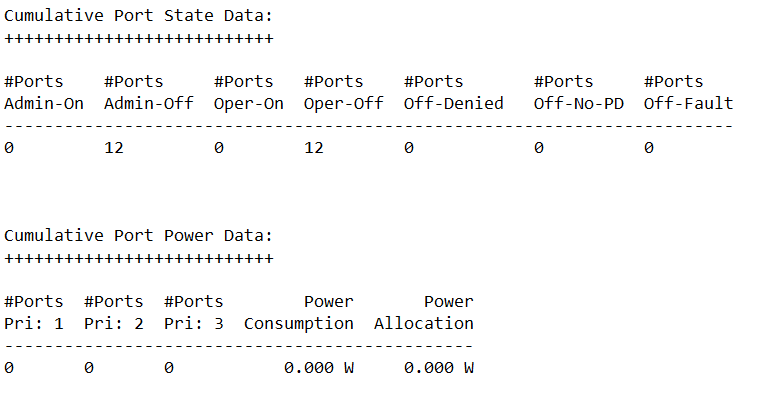
Task: Select the 0 value under Off-Fault
Action: 649,148
